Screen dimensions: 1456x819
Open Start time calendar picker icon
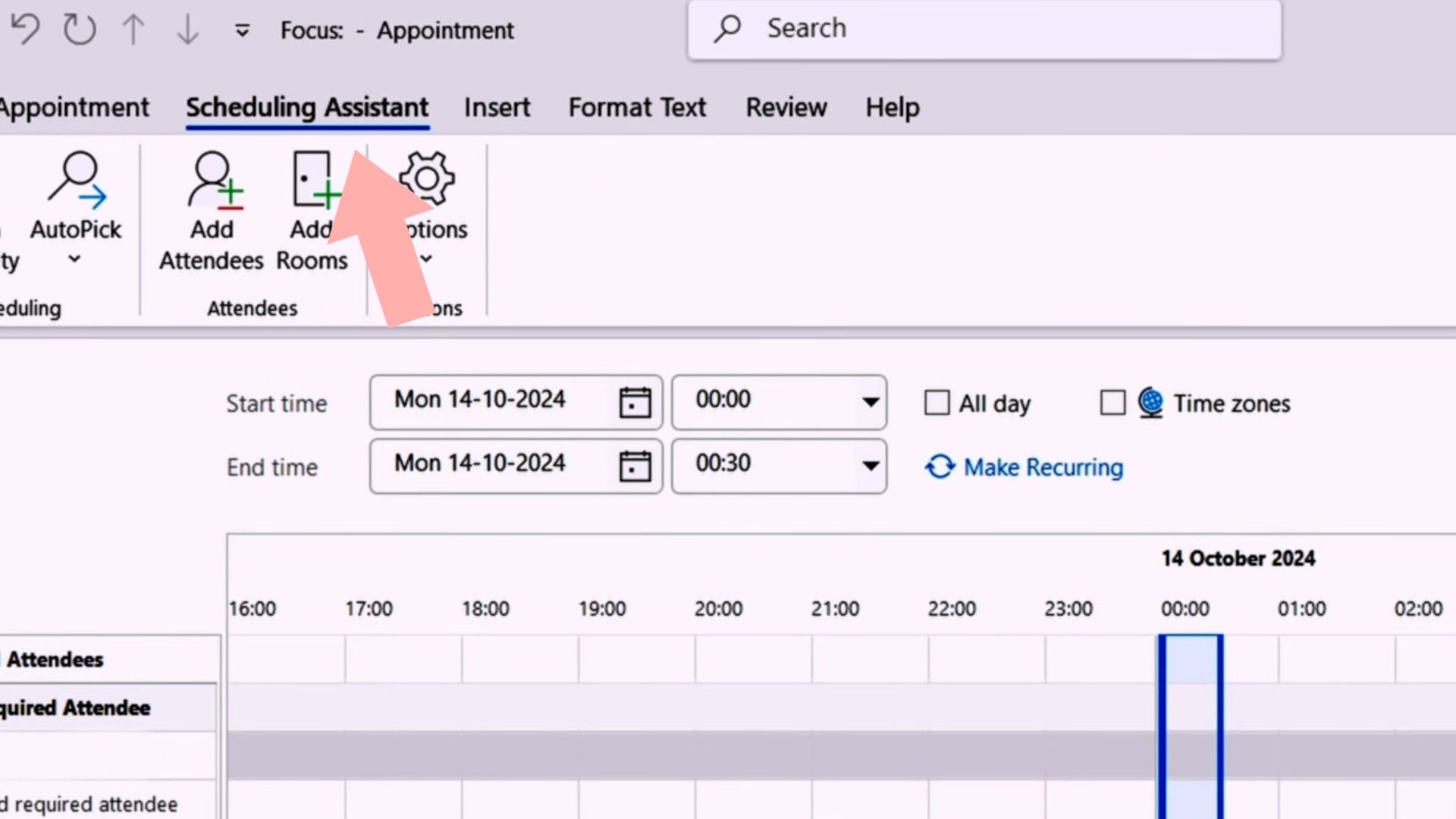(635, 402)
